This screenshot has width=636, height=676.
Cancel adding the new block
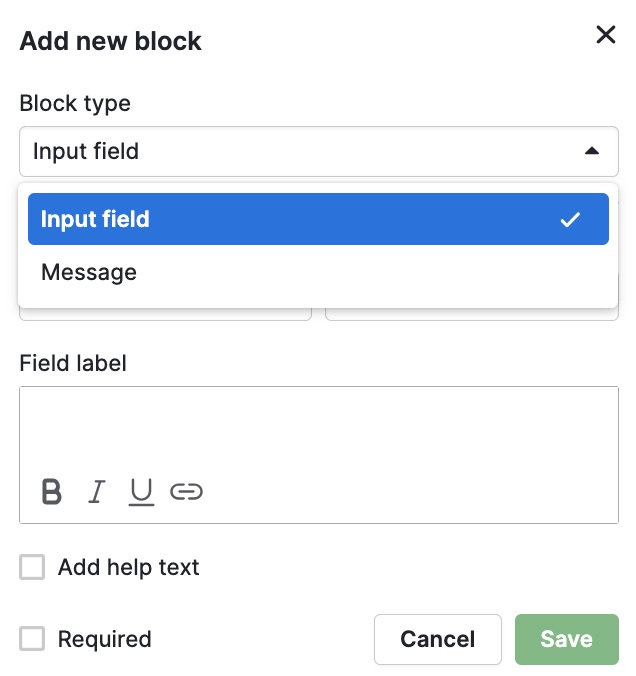[438, 639]
